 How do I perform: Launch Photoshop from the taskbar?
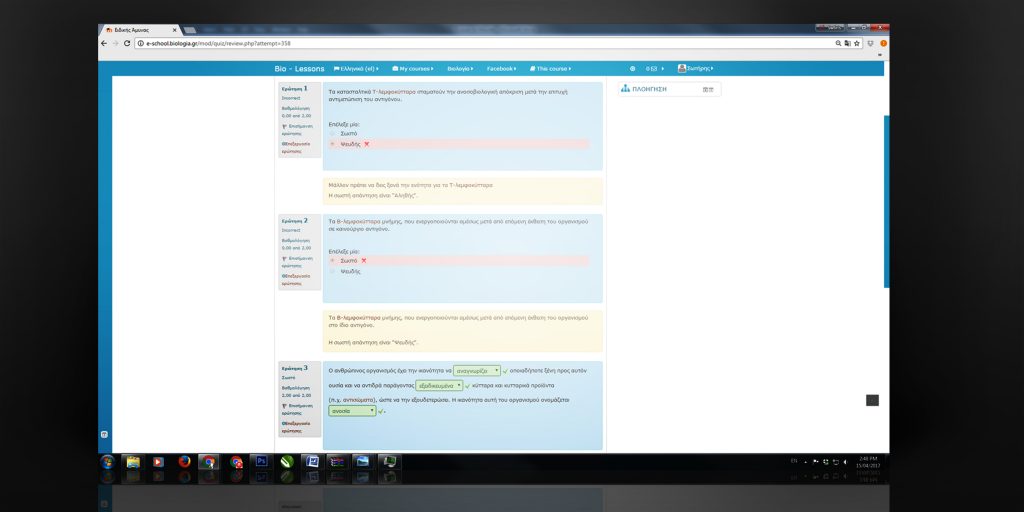(261, 462)
